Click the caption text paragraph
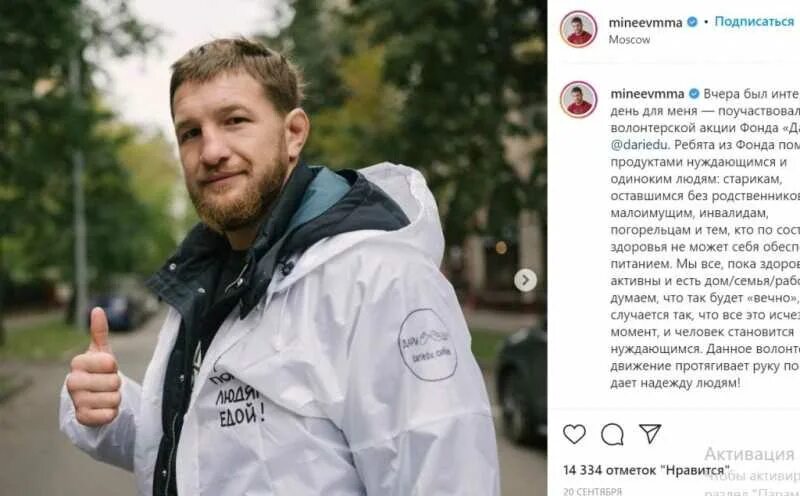Viewport: 800px width, 496px height. coord(705,238)
